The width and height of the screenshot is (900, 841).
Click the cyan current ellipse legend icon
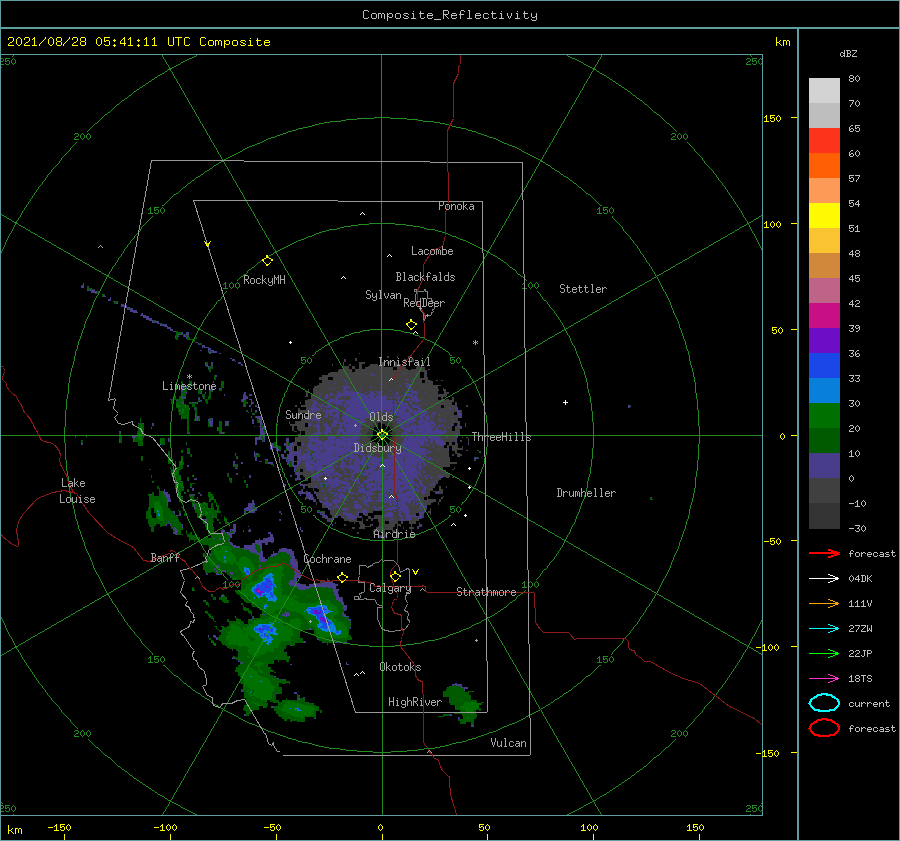tap(824, 703)
